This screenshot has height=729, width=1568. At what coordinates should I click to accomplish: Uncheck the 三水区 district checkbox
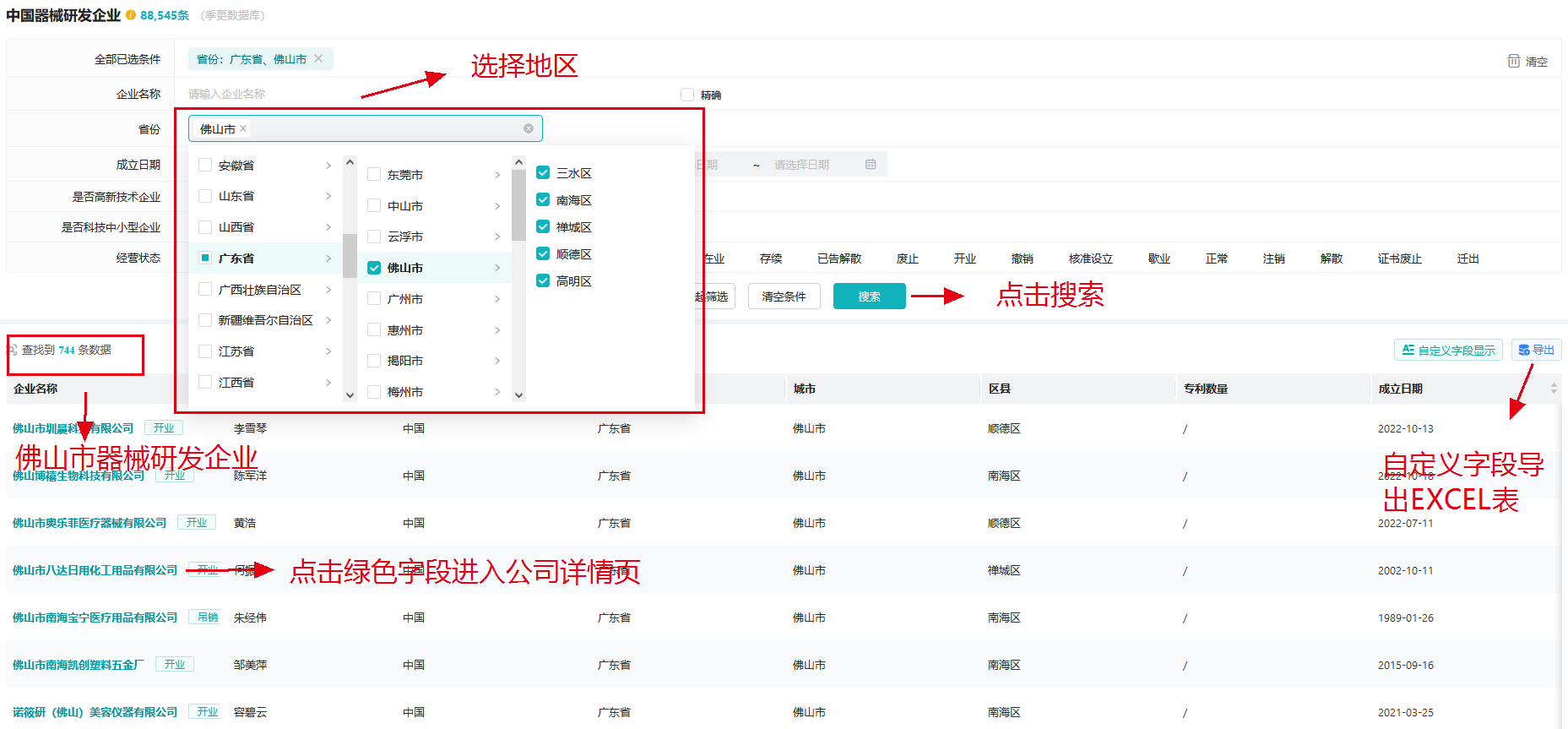click(543, 173)
